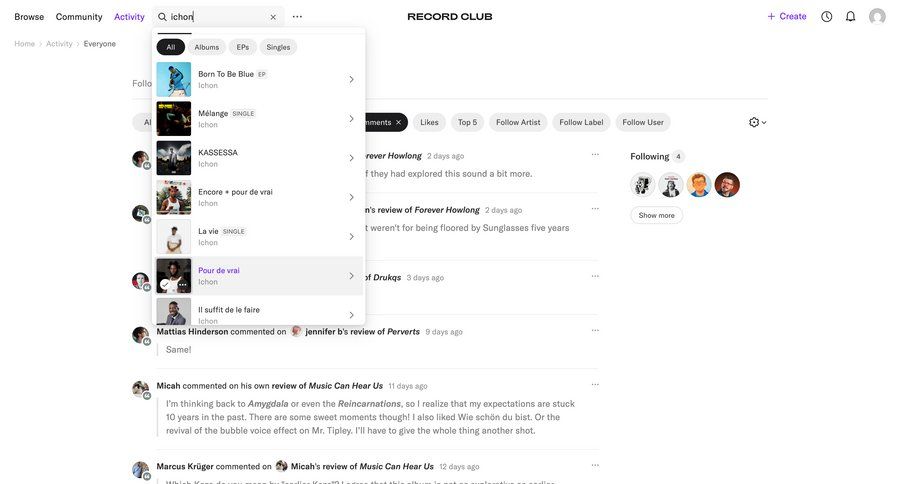Open more options on Pour de vrai cover
The width and height of the screenshot is (900, 484).
coord(183,284)
